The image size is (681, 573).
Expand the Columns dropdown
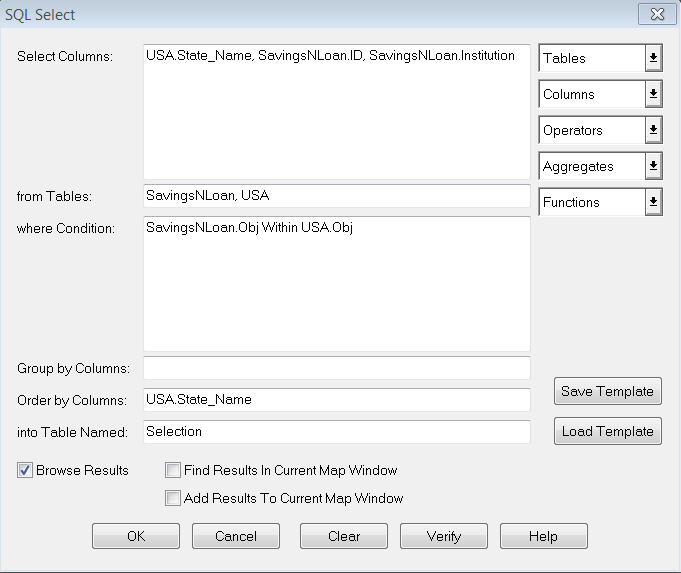point(653,94)
